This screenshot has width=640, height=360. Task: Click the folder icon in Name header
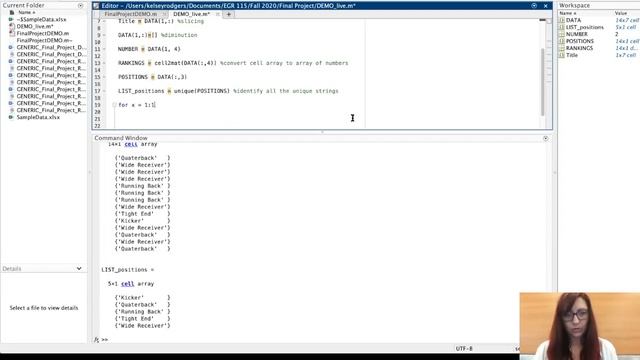[x=12, y=13]
